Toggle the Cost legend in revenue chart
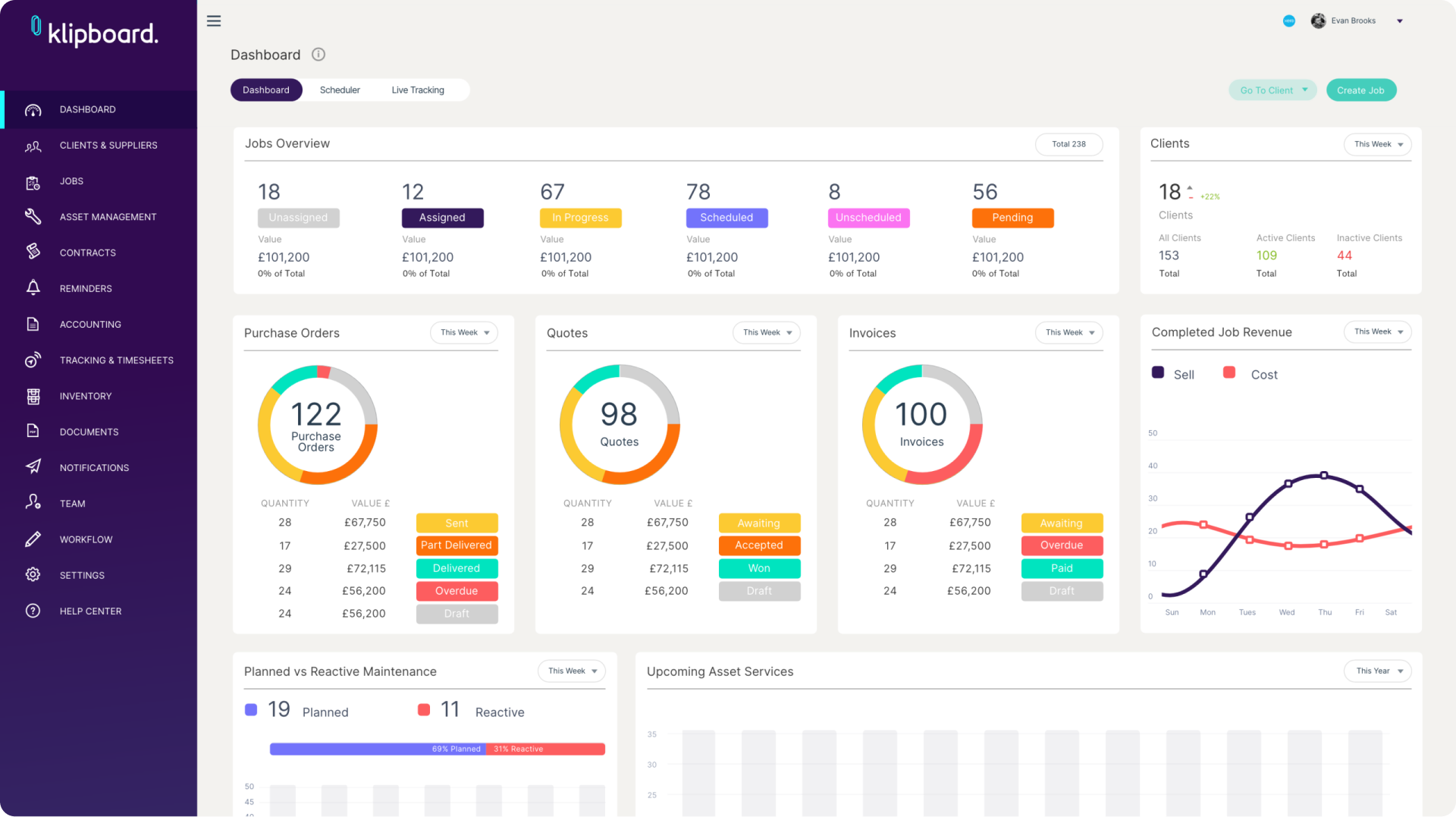The width and height of the screenshot is (1456, 817). (x=1229, y=372)
